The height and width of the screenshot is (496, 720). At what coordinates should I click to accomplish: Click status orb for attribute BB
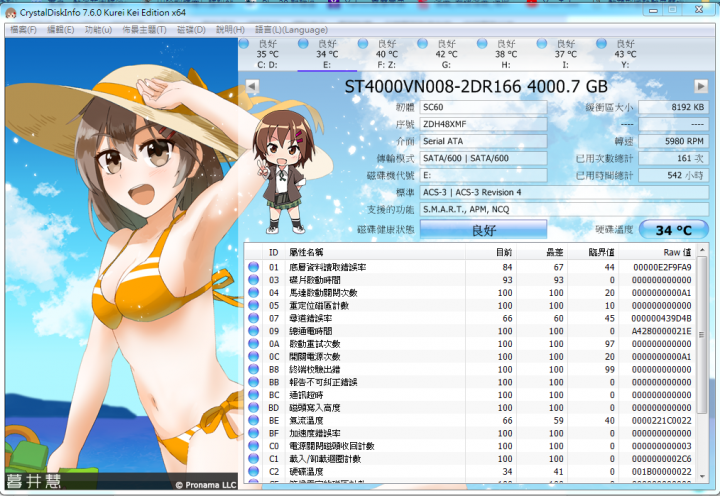point(253,382)
